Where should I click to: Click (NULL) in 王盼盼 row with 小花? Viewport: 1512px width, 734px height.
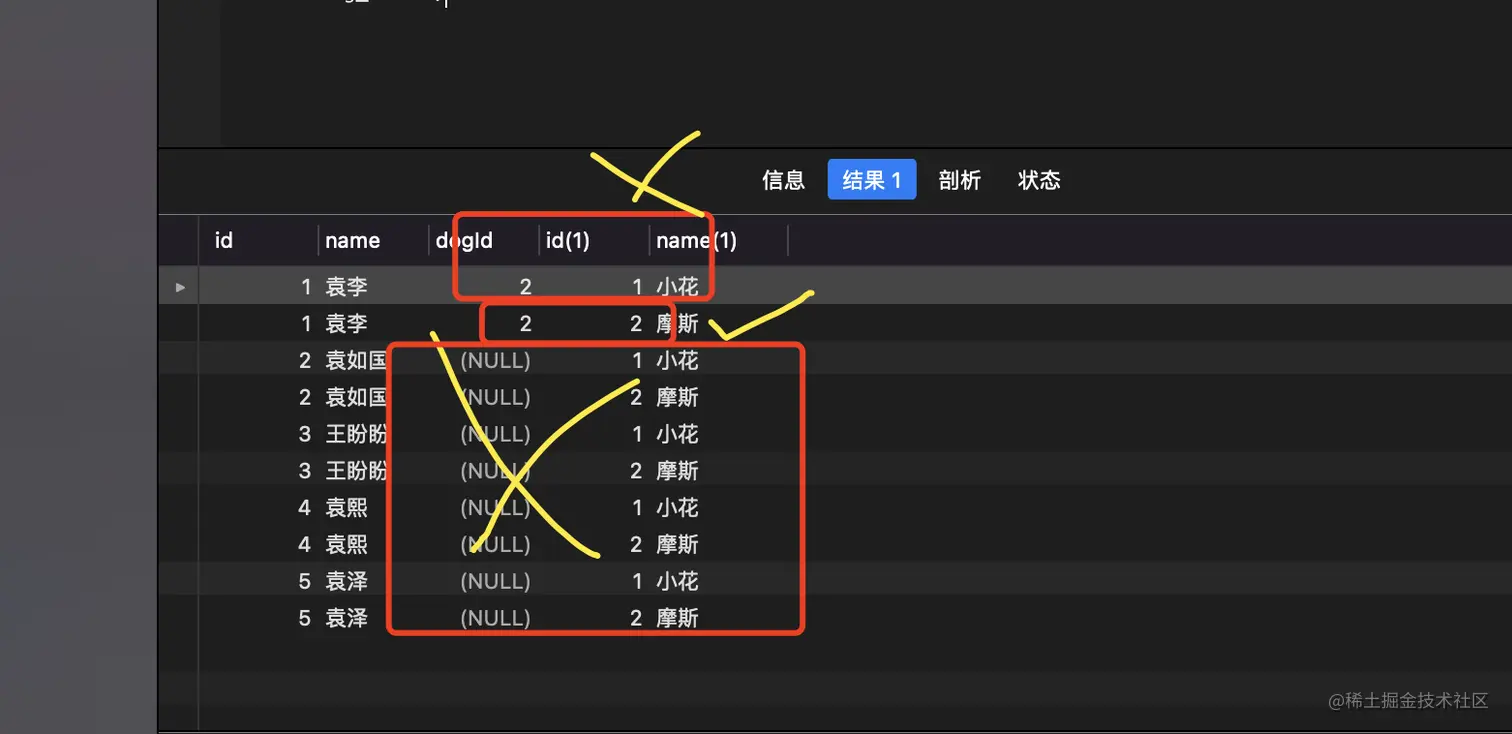tap(495, 434)
